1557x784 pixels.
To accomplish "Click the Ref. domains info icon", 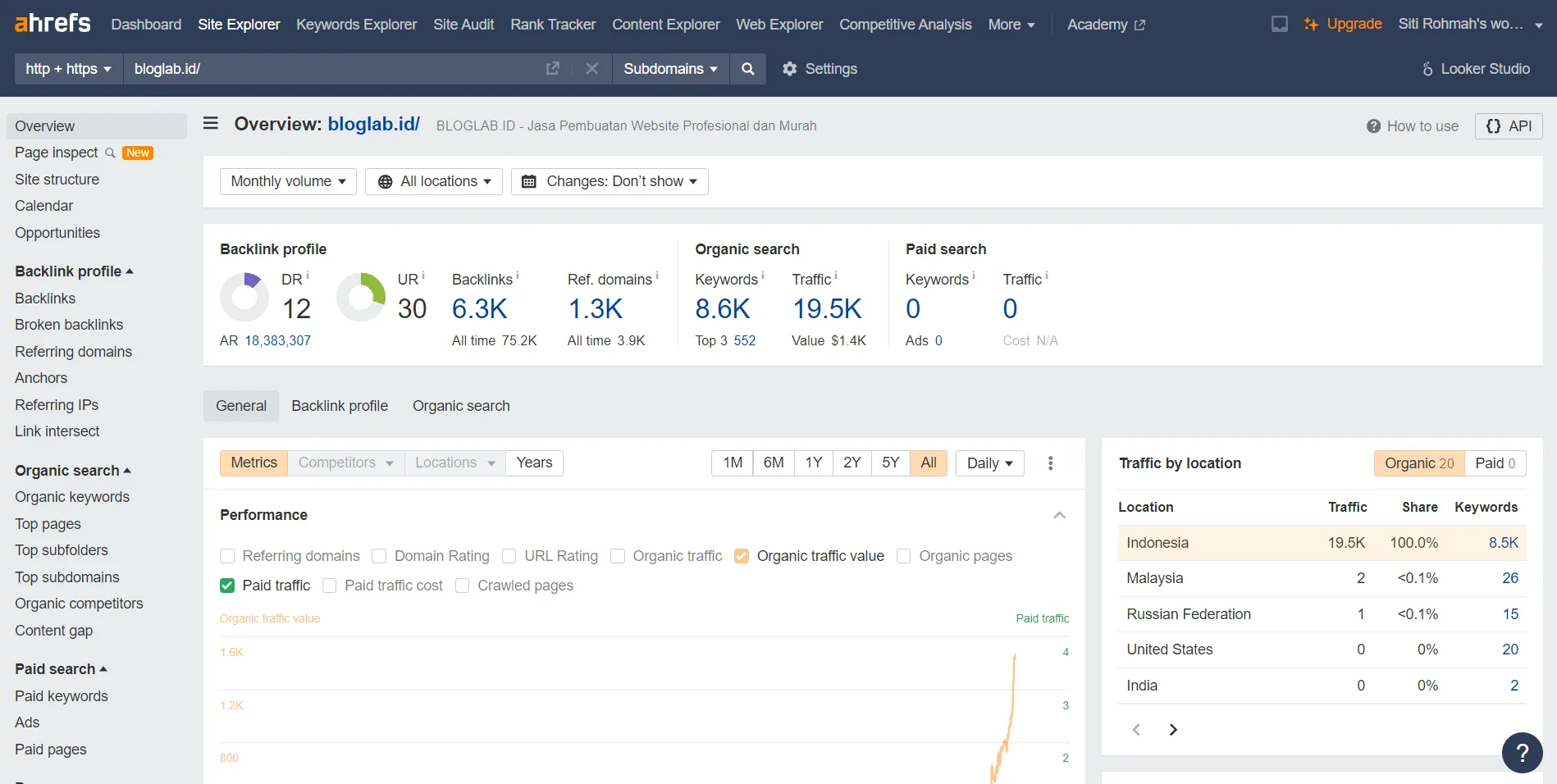I will 657,276.
